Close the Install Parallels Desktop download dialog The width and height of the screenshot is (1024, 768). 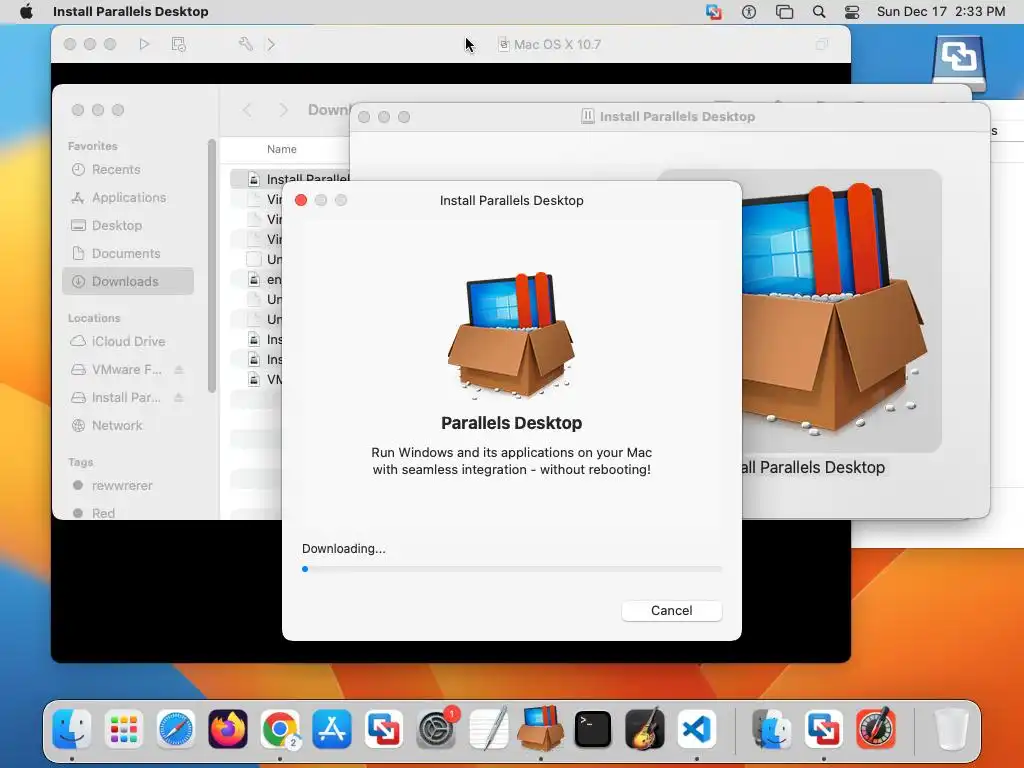(x=301, y=200)
